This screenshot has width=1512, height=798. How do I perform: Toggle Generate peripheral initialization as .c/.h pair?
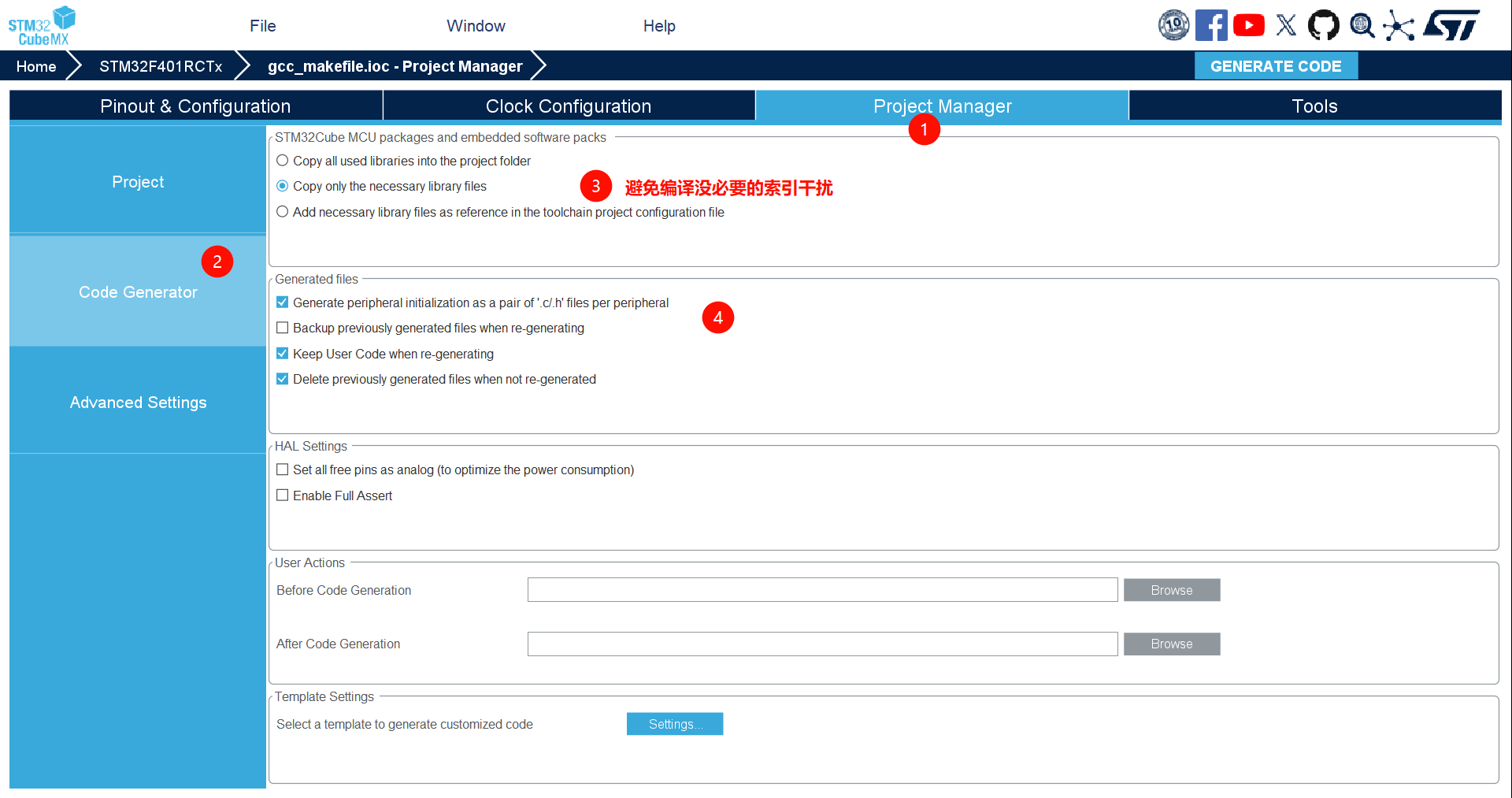click(x=283, y=302)
